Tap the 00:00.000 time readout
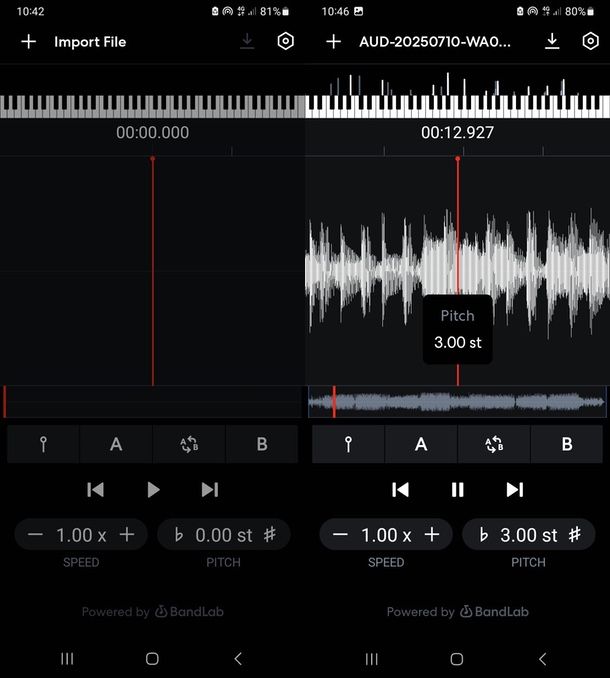This screenshot has height=678, width=610. (x=153, y=132)
